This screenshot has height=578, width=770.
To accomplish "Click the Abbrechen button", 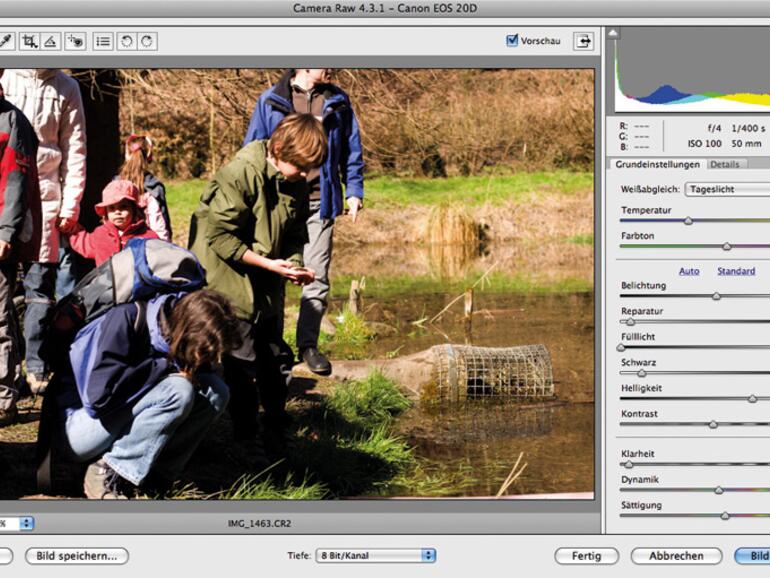I will pyautogui.click(x=676, y=556).
